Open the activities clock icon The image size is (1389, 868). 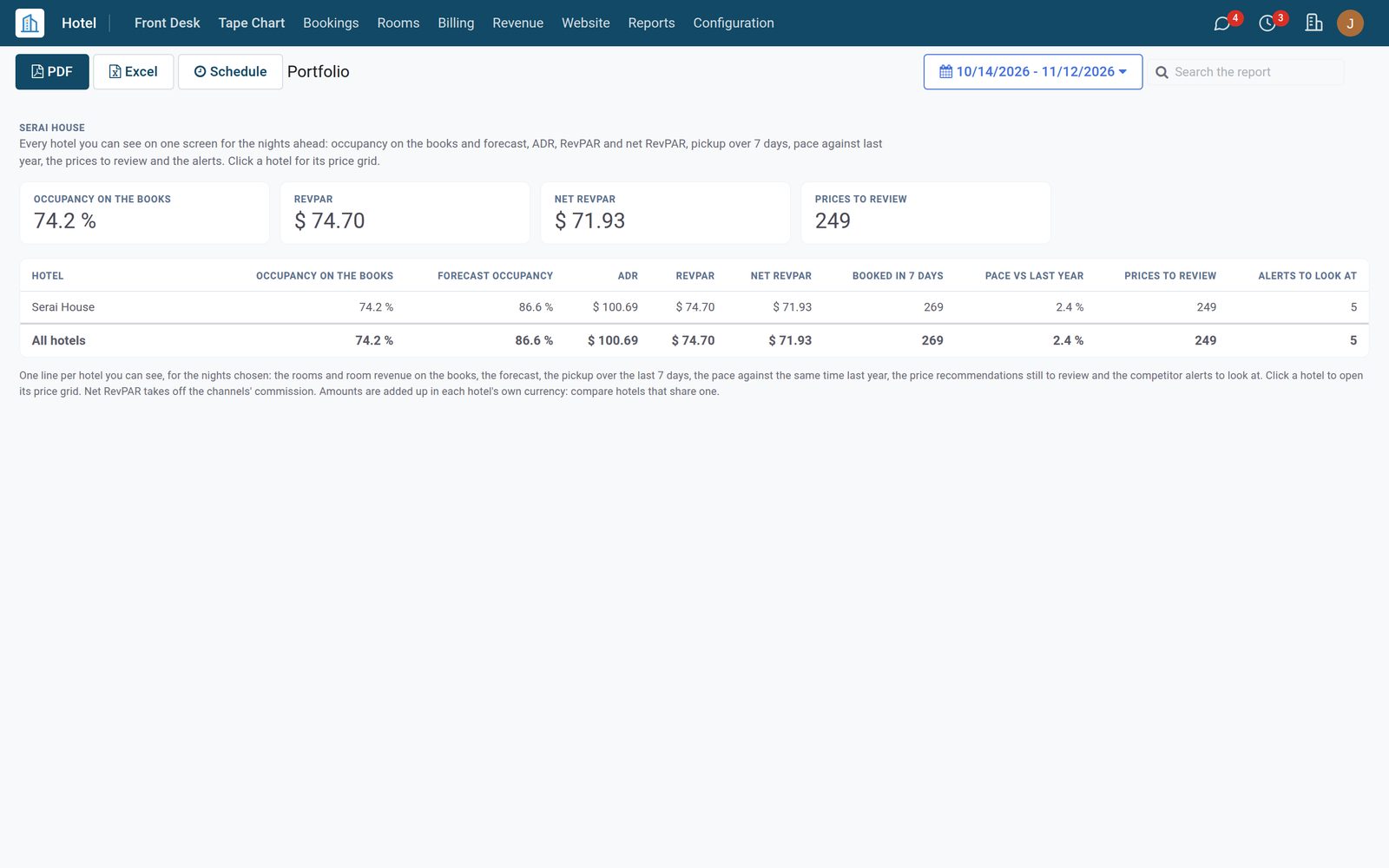point(1267,23)
